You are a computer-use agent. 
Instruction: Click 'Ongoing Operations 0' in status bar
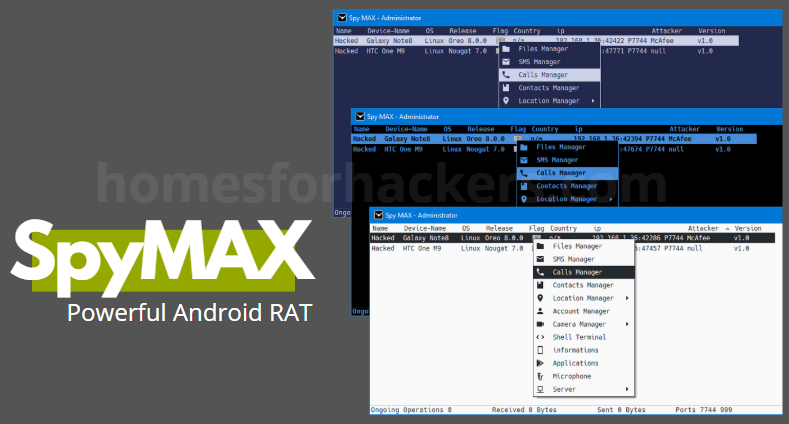coord(411,410)
